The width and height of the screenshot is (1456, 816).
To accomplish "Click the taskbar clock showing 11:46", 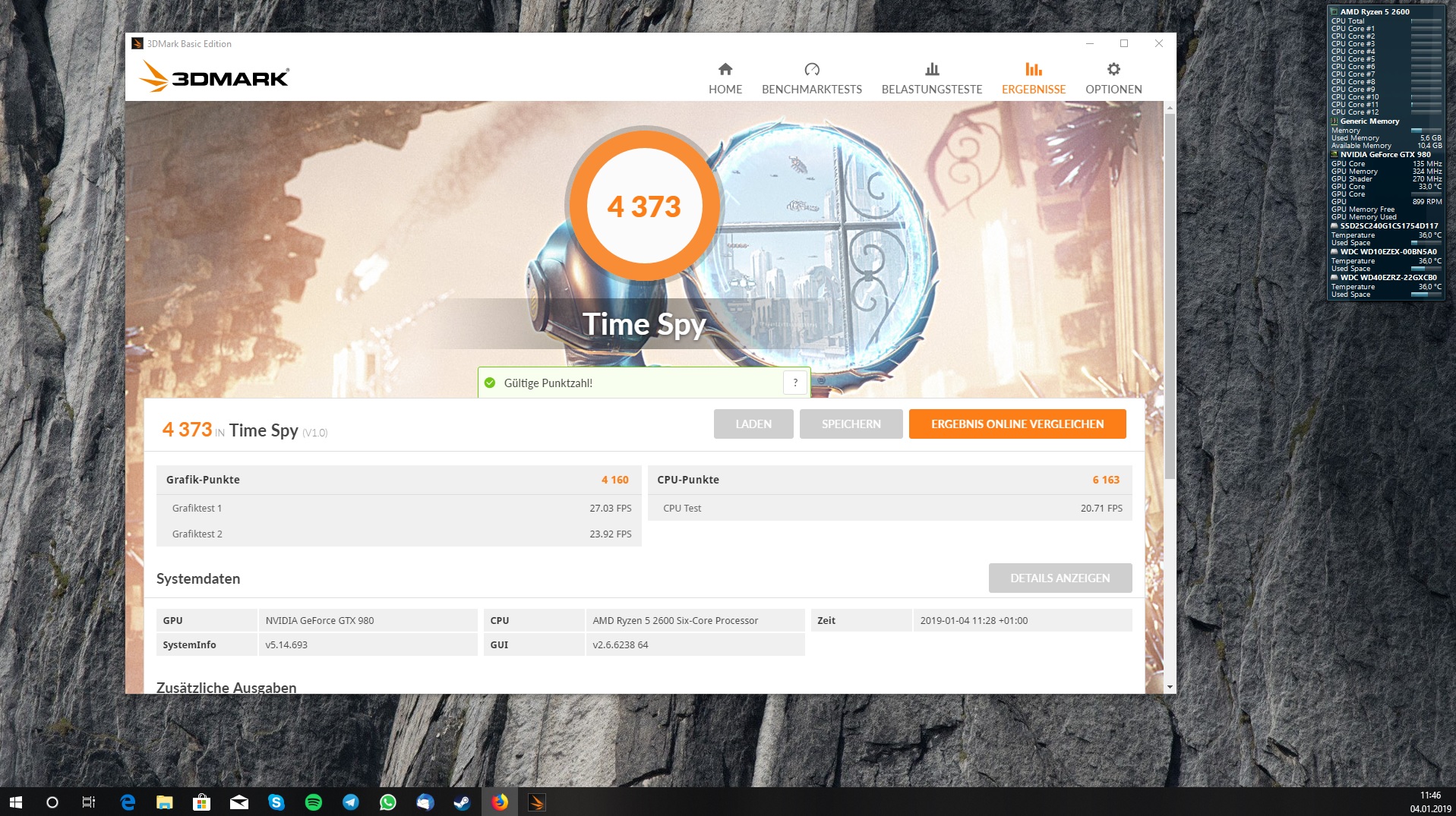I will tap(1430, 796).
